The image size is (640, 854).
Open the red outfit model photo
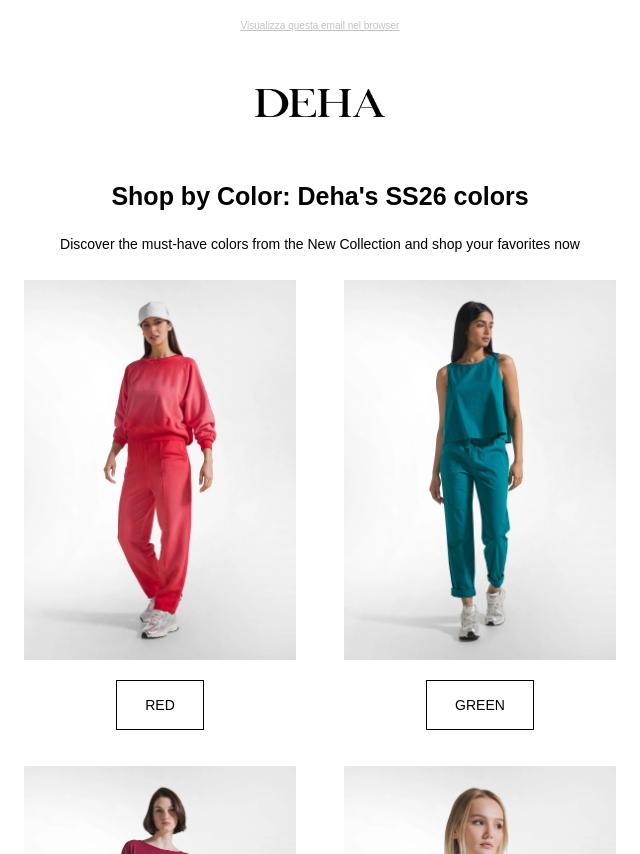160,469
